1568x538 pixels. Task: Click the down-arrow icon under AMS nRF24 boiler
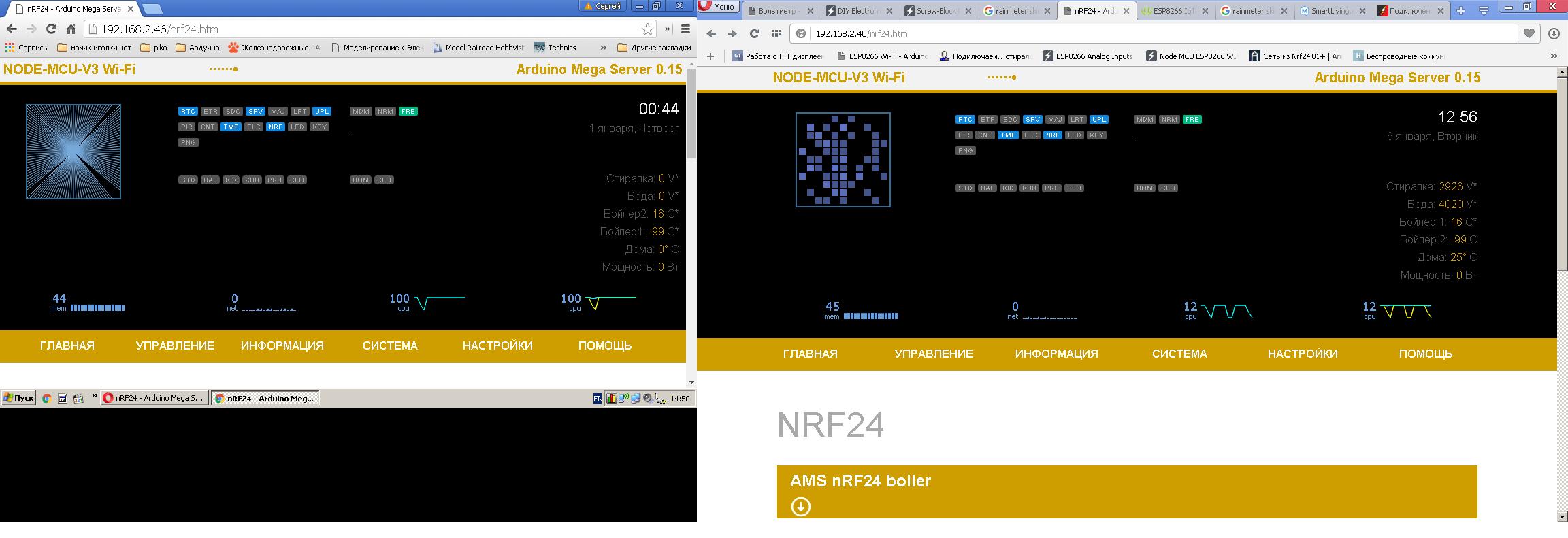(x=800, y=507)
